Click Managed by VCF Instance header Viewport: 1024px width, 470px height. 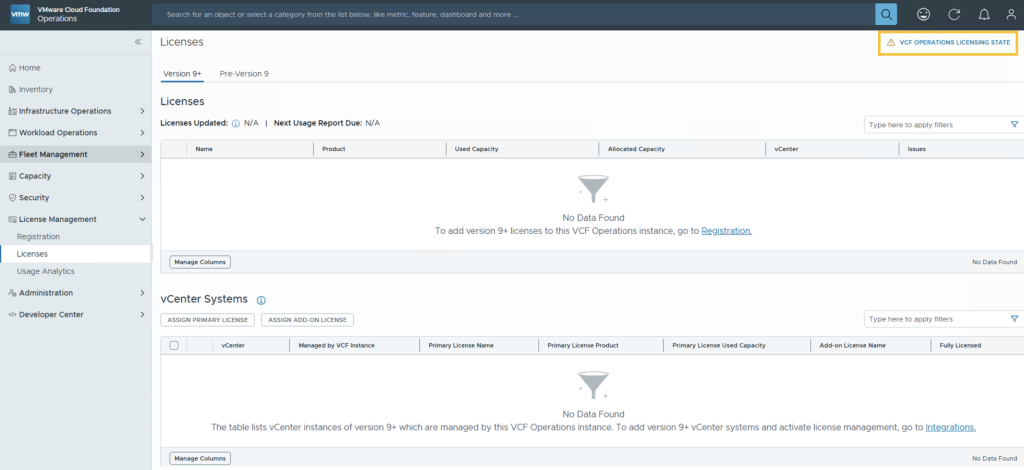click(336, 345)
